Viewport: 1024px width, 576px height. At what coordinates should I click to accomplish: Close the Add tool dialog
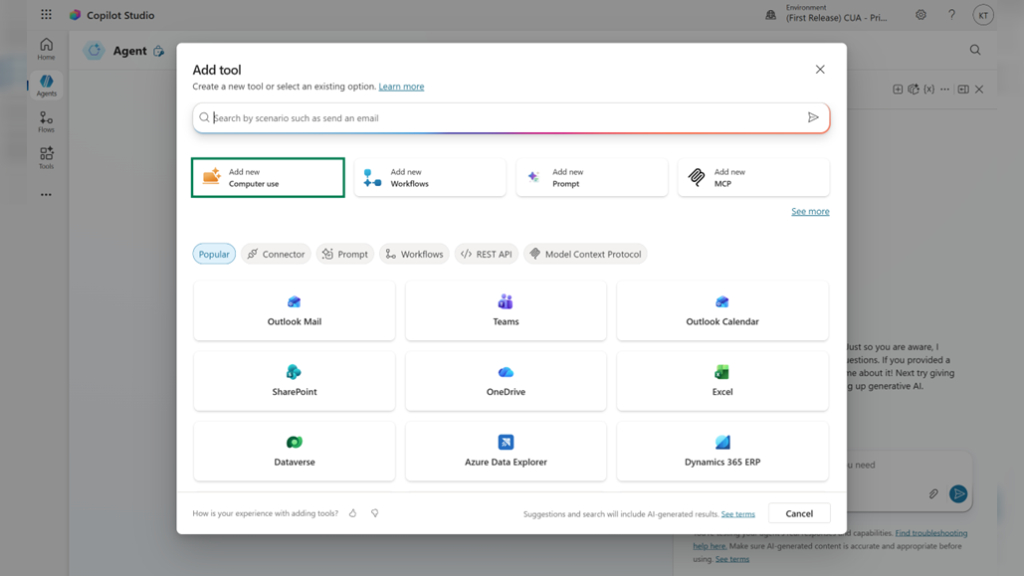820,69
